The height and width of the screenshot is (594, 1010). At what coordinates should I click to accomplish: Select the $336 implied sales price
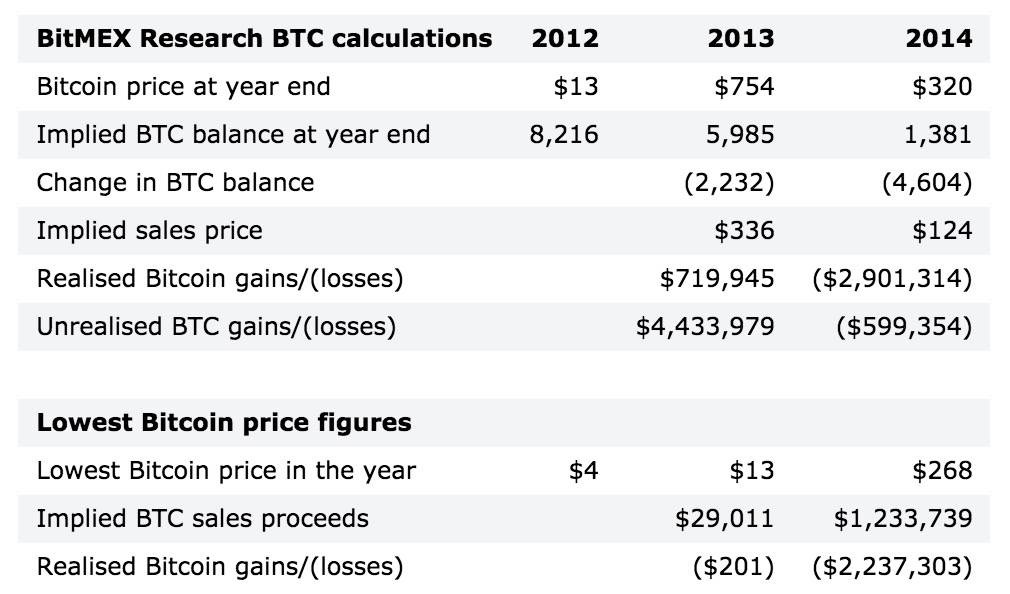point(744,231)
